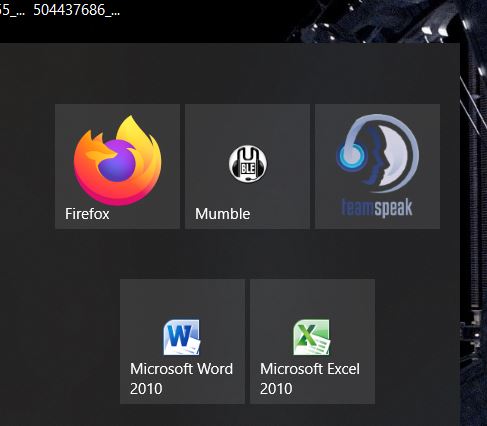
Task: Open the Firefox tile
Action: tap(117, 166)
